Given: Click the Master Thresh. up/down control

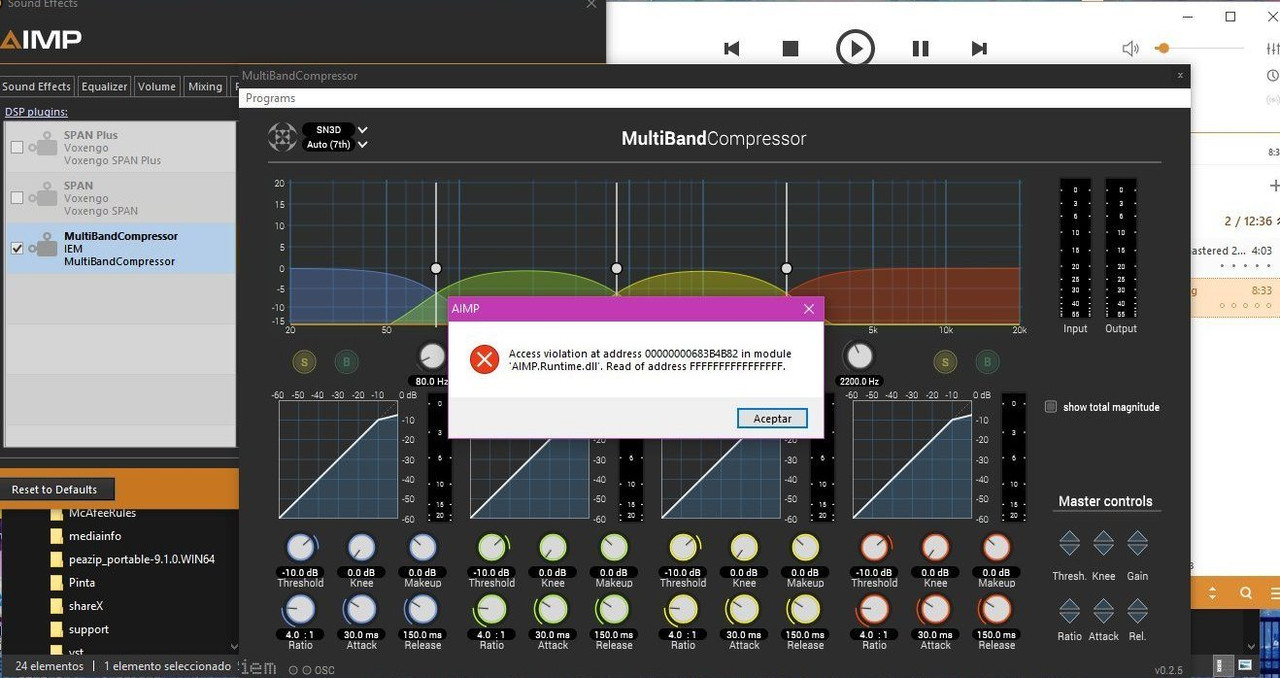Looking at the screenshot, I should pos(1069,543).
